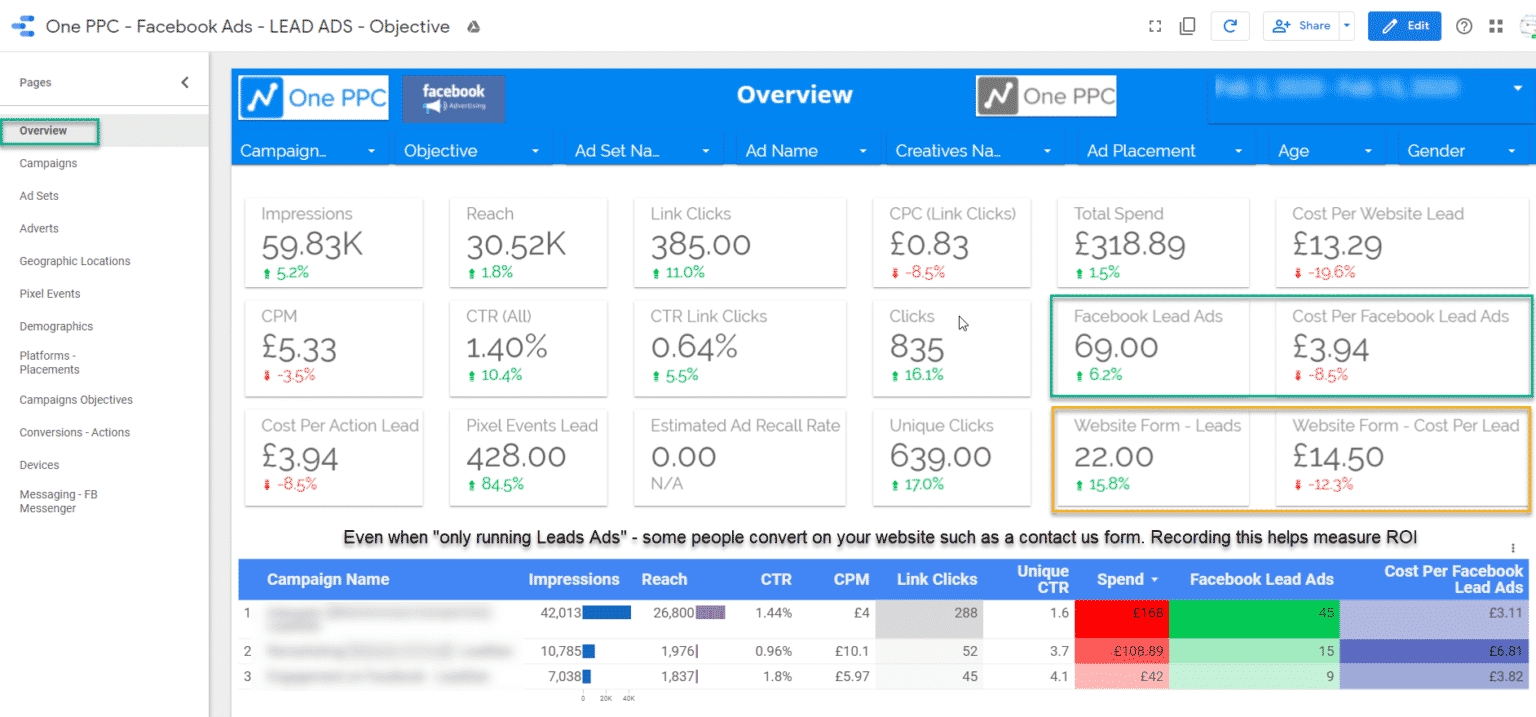Viewport: 1536px width, 717px height.
Task: Open the Ad Placement filter dropdown
Action: 1166,151
